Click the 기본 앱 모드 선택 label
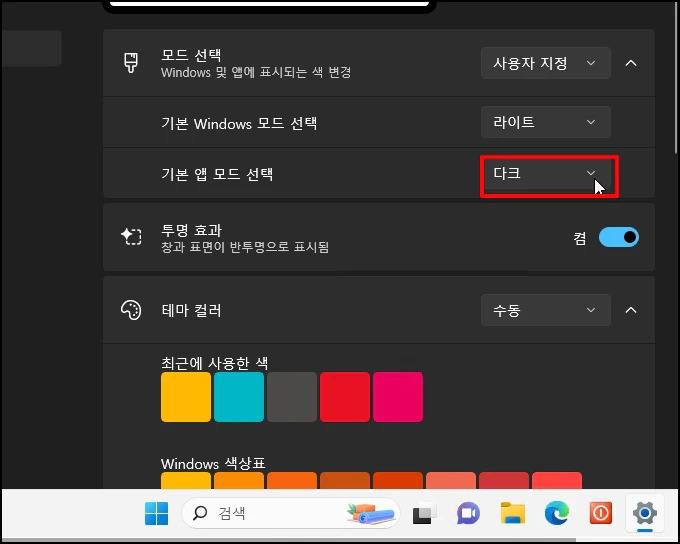Screen dimensions: 680x544 (217, 174)
